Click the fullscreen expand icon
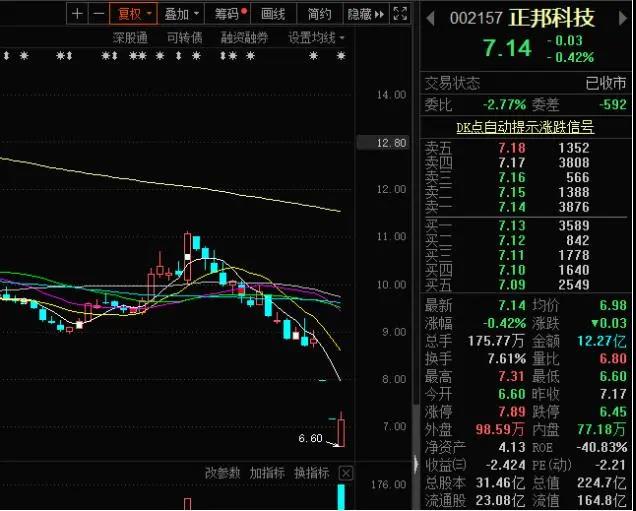This screenshot has height=511, width=636. pyautogui.click(x=398, y=14)
